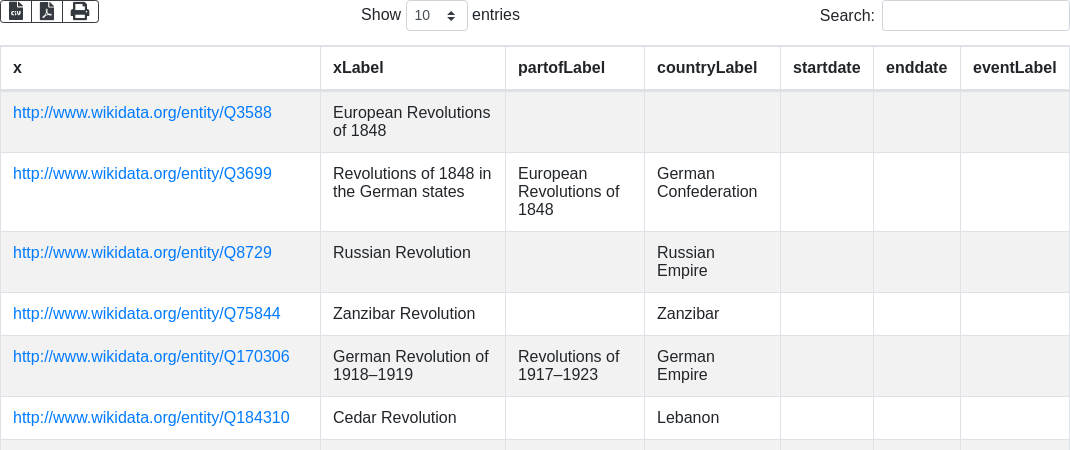Select the Cedar Revolution cell
Screen dimensions: 1070x450
tap(395, 418)
